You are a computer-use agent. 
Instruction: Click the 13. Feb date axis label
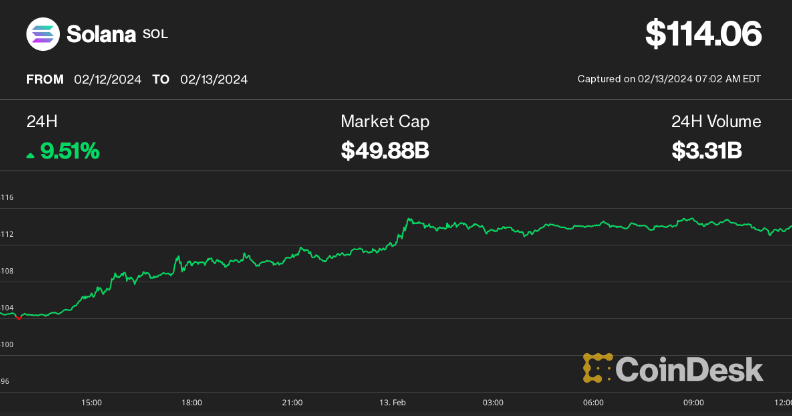(x=392, y=402)
